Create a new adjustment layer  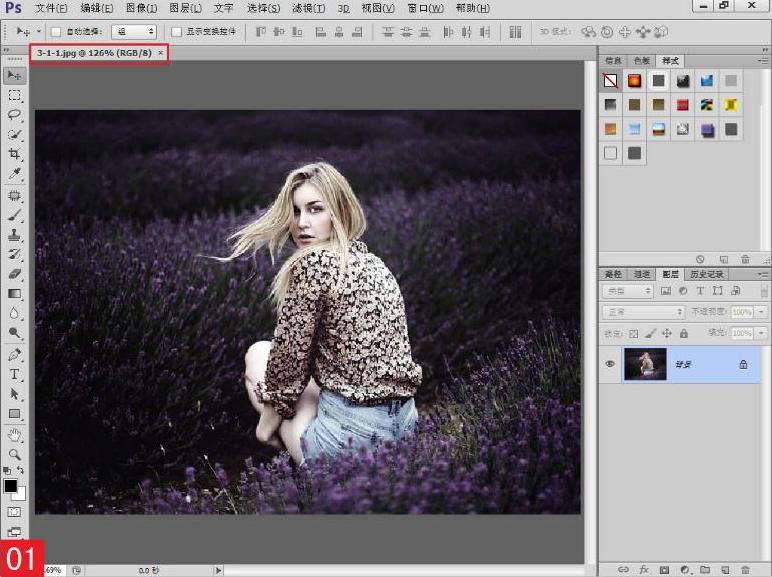[x=685, y=570]
